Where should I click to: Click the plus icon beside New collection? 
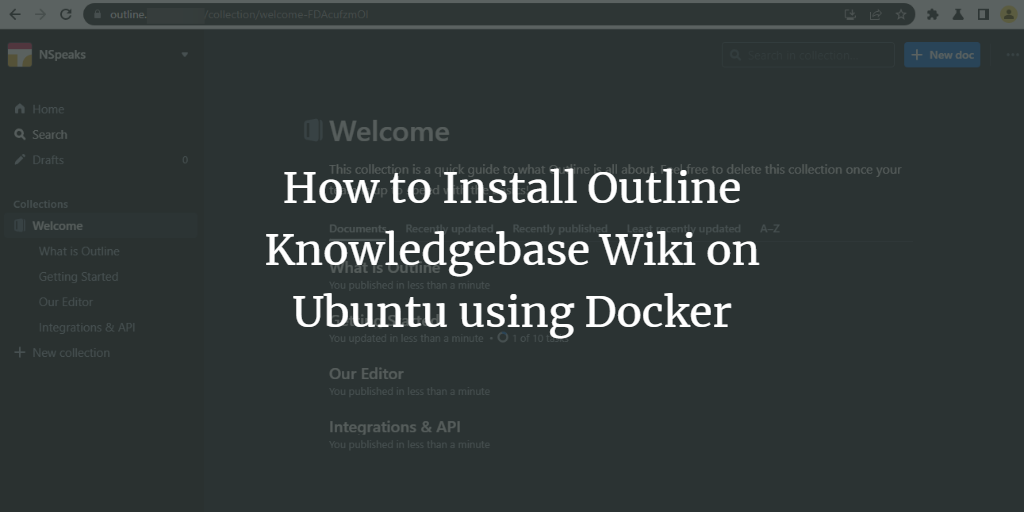pyautogui.click(x=20, y=353)
